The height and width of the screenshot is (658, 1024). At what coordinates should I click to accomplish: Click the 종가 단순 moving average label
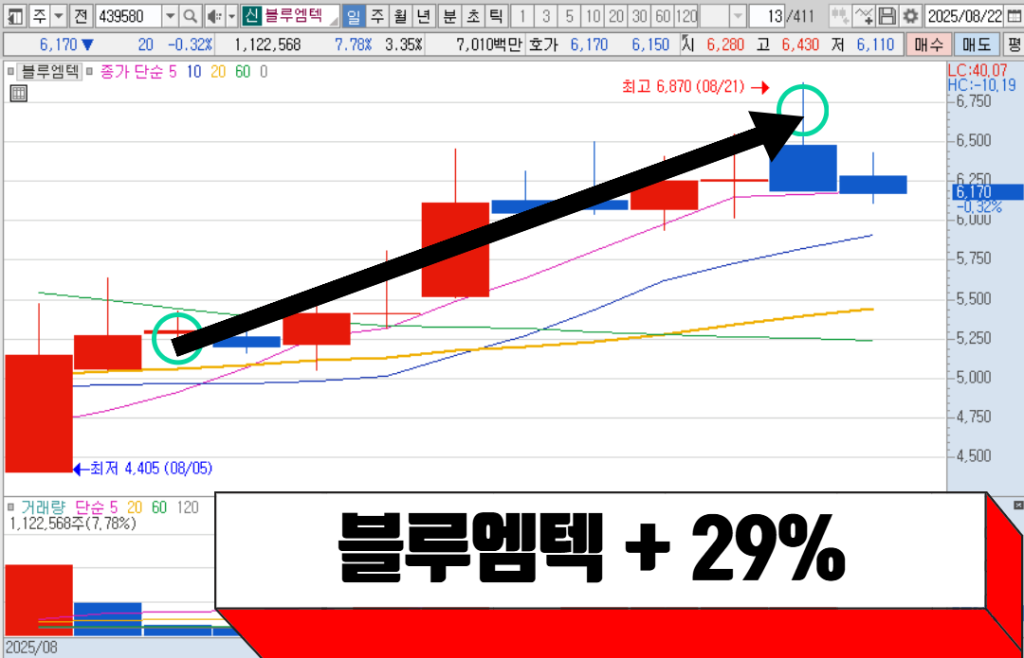pos(131,72)
